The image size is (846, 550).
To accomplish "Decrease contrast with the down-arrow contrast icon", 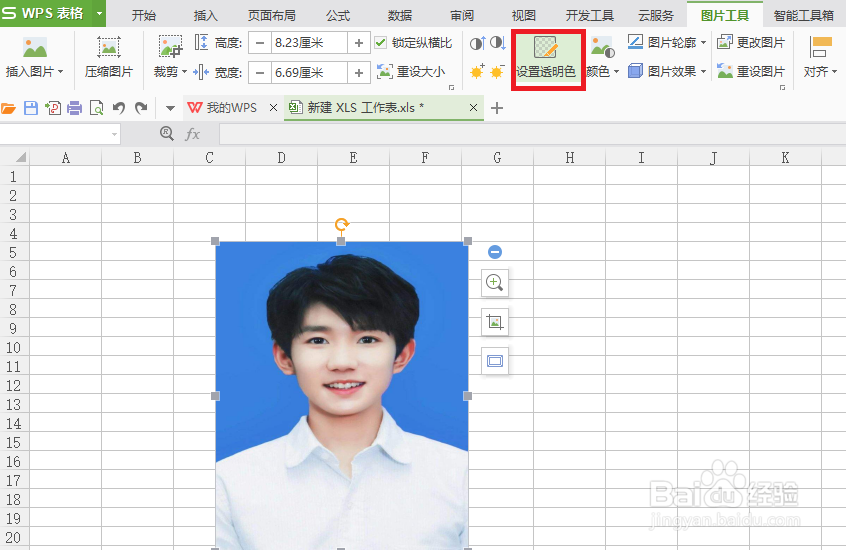I will point(497,43).
